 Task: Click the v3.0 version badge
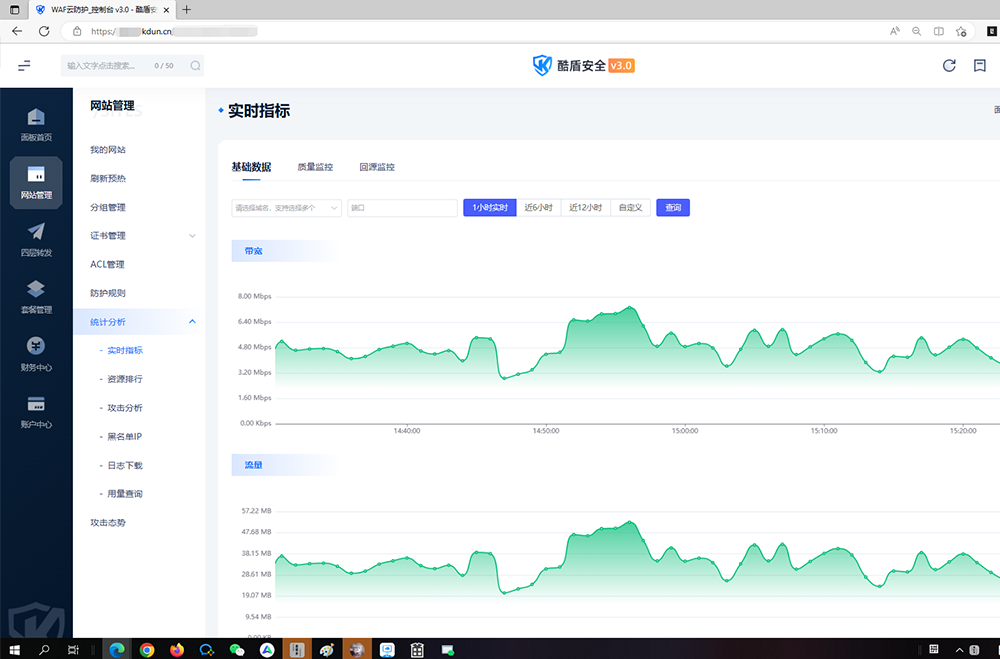pos(621,66)
